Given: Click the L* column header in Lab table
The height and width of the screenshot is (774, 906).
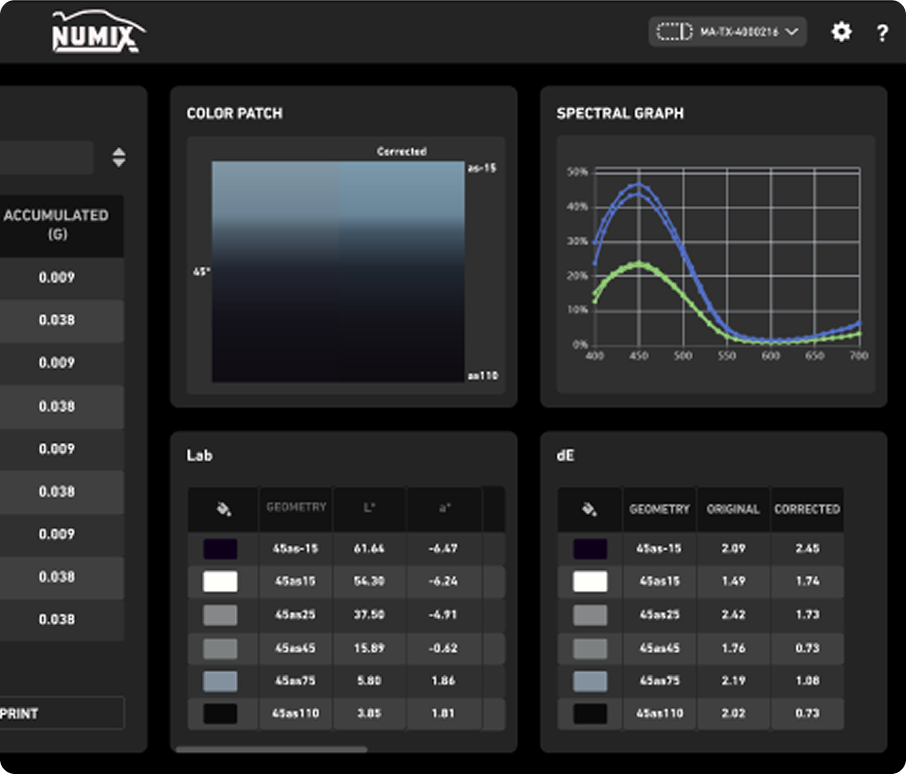Looking at the screenshot, I should click(369, 508).
